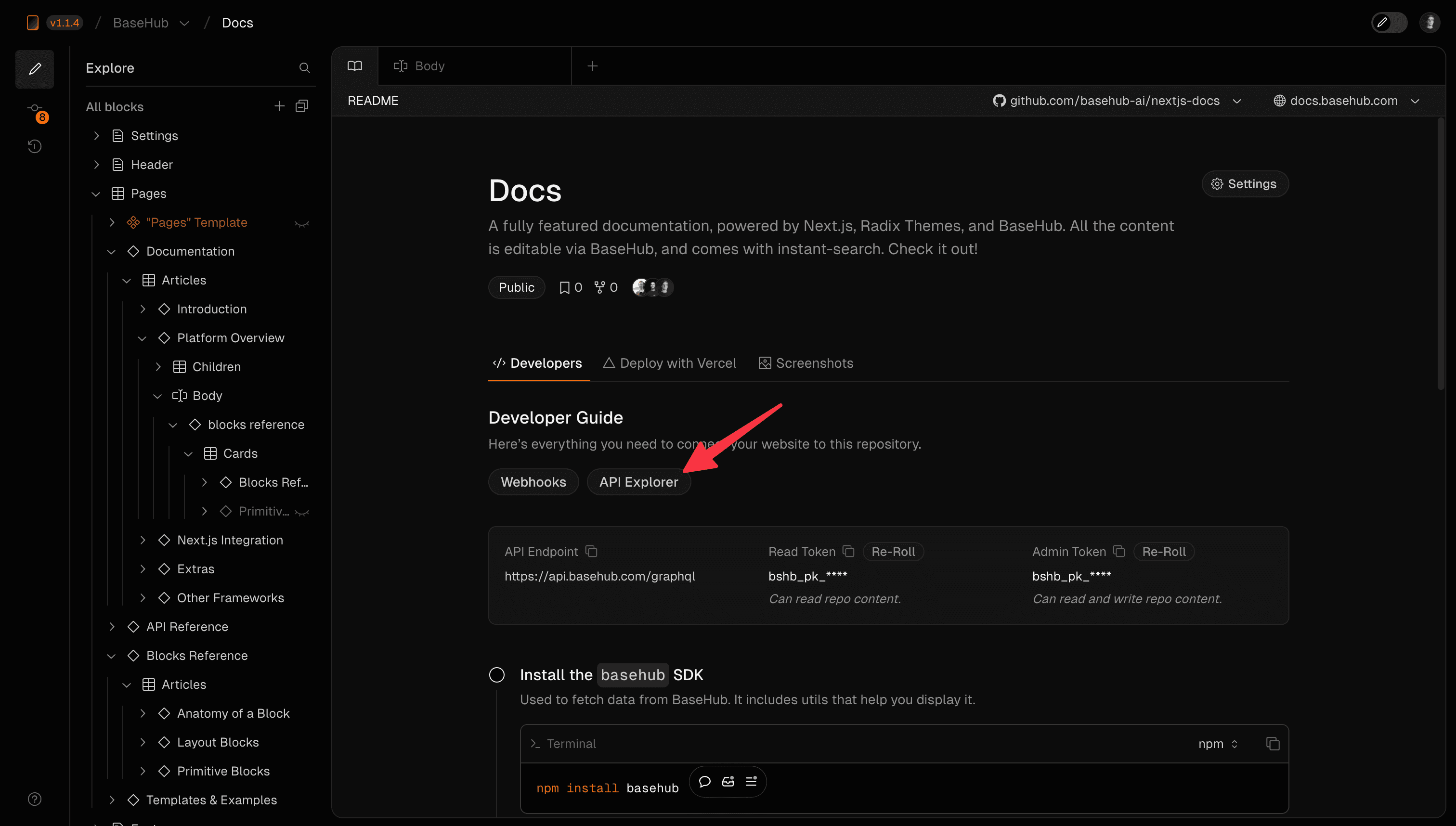Expand the Header block

click(96, 165)
